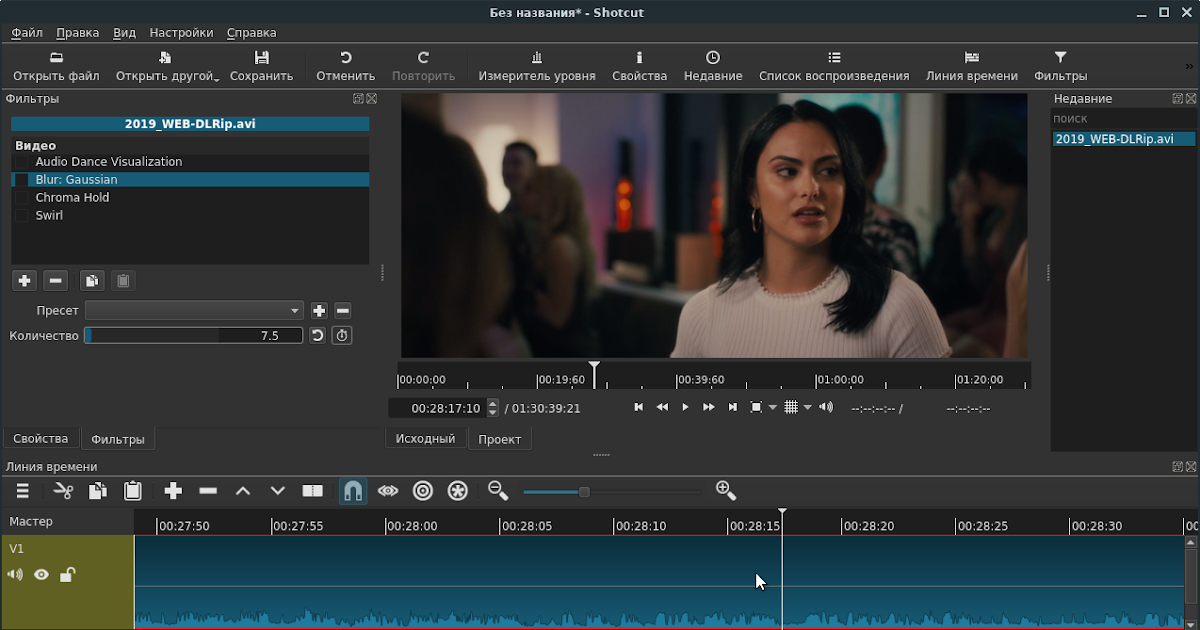1200x630 pixels.
Task: Enable the Chroma Hold filter checkbox
Action: pos(22,197)
